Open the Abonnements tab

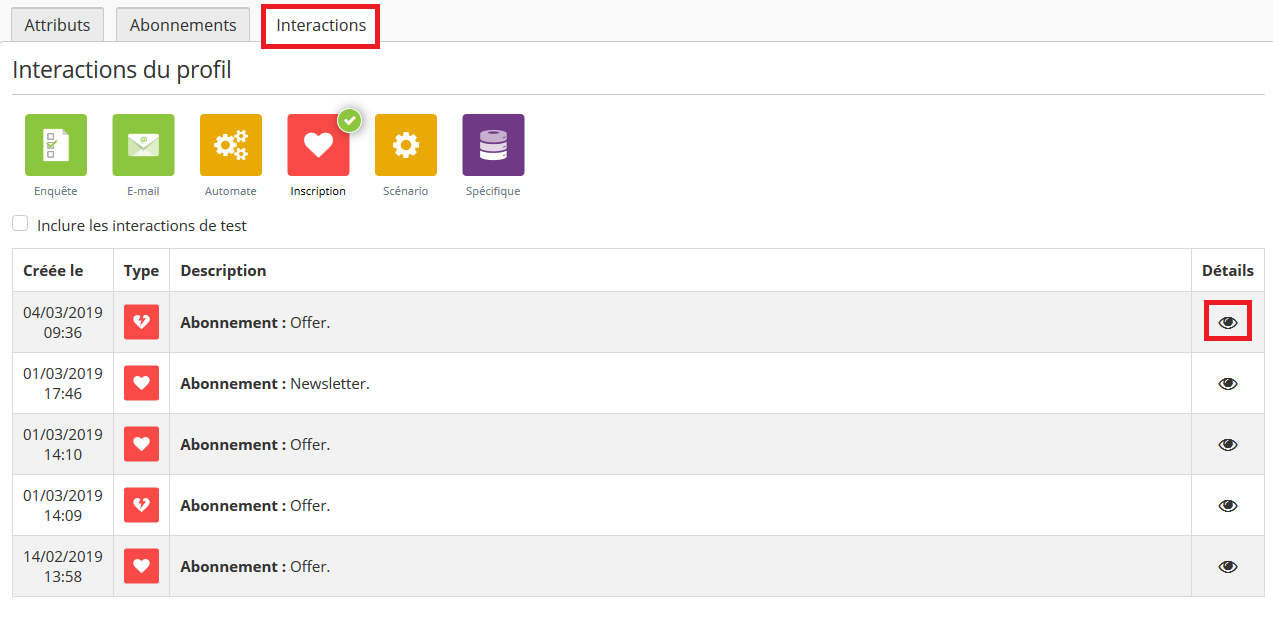(x=183, y=25)
